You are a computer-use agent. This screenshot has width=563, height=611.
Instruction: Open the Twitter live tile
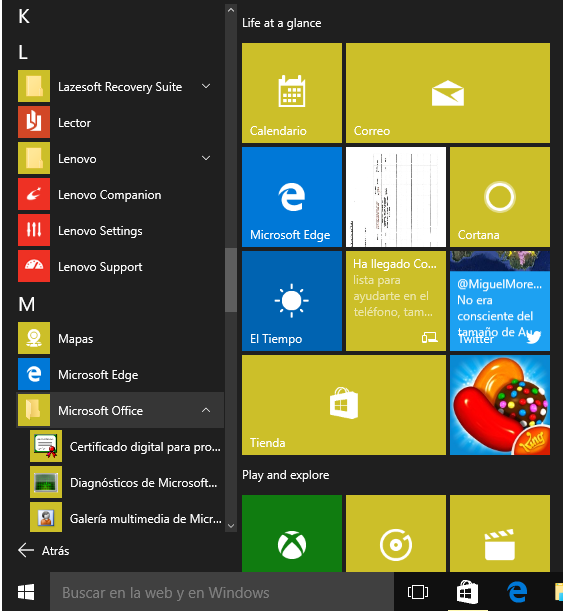(500, 301)
